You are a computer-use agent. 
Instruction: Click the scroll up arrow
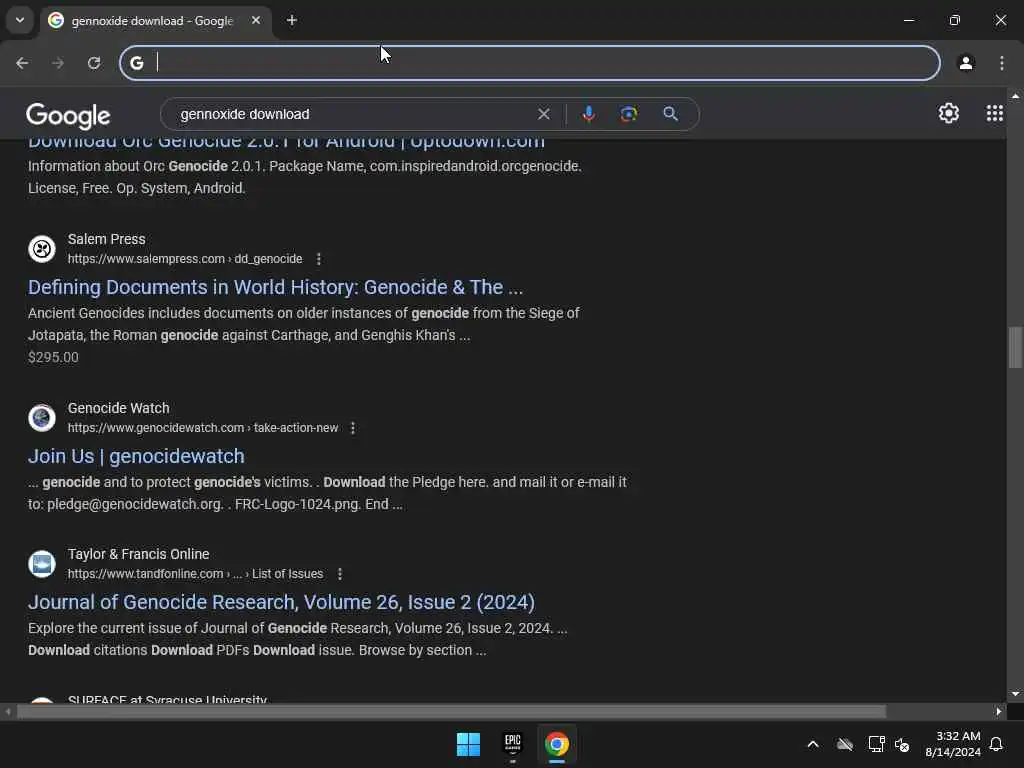(x=1015, y=97)
